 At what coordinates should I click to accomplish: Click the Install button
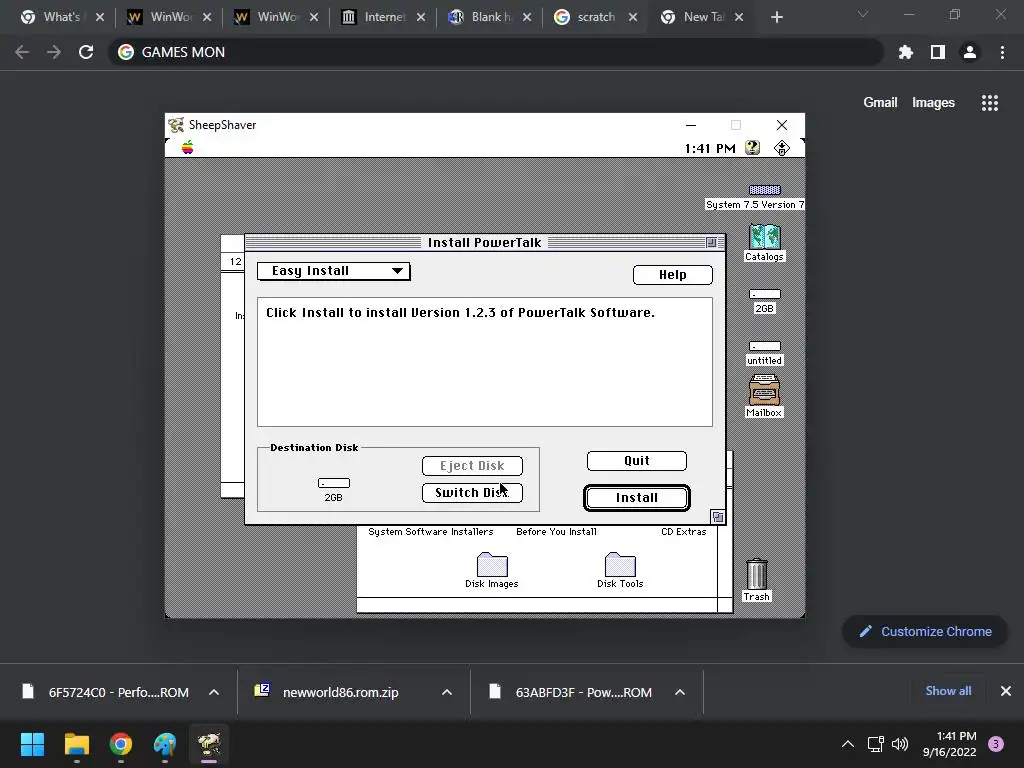(637, 498)
